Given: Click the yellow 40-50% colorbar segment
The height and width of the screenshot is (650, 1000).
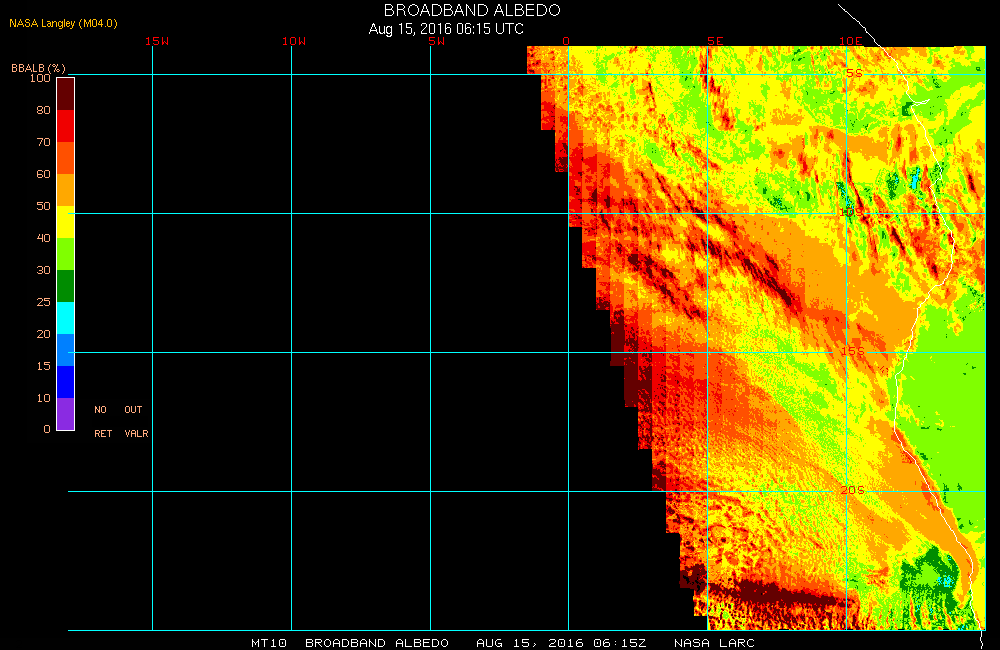Looking at the screenshot, I should coord(66,222).
